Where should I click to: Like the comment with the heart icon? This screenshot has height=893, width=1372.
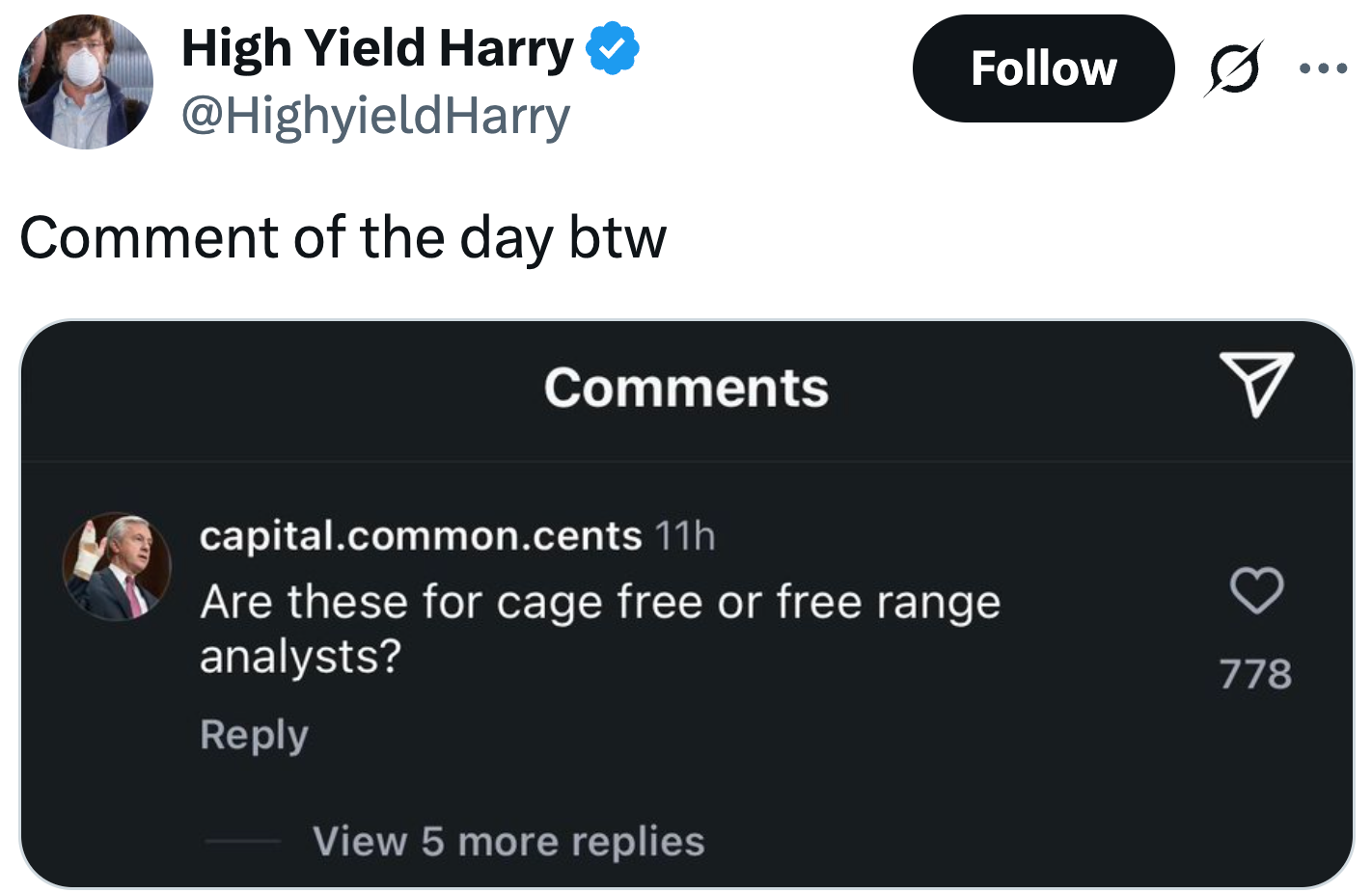click(1256, 590)
